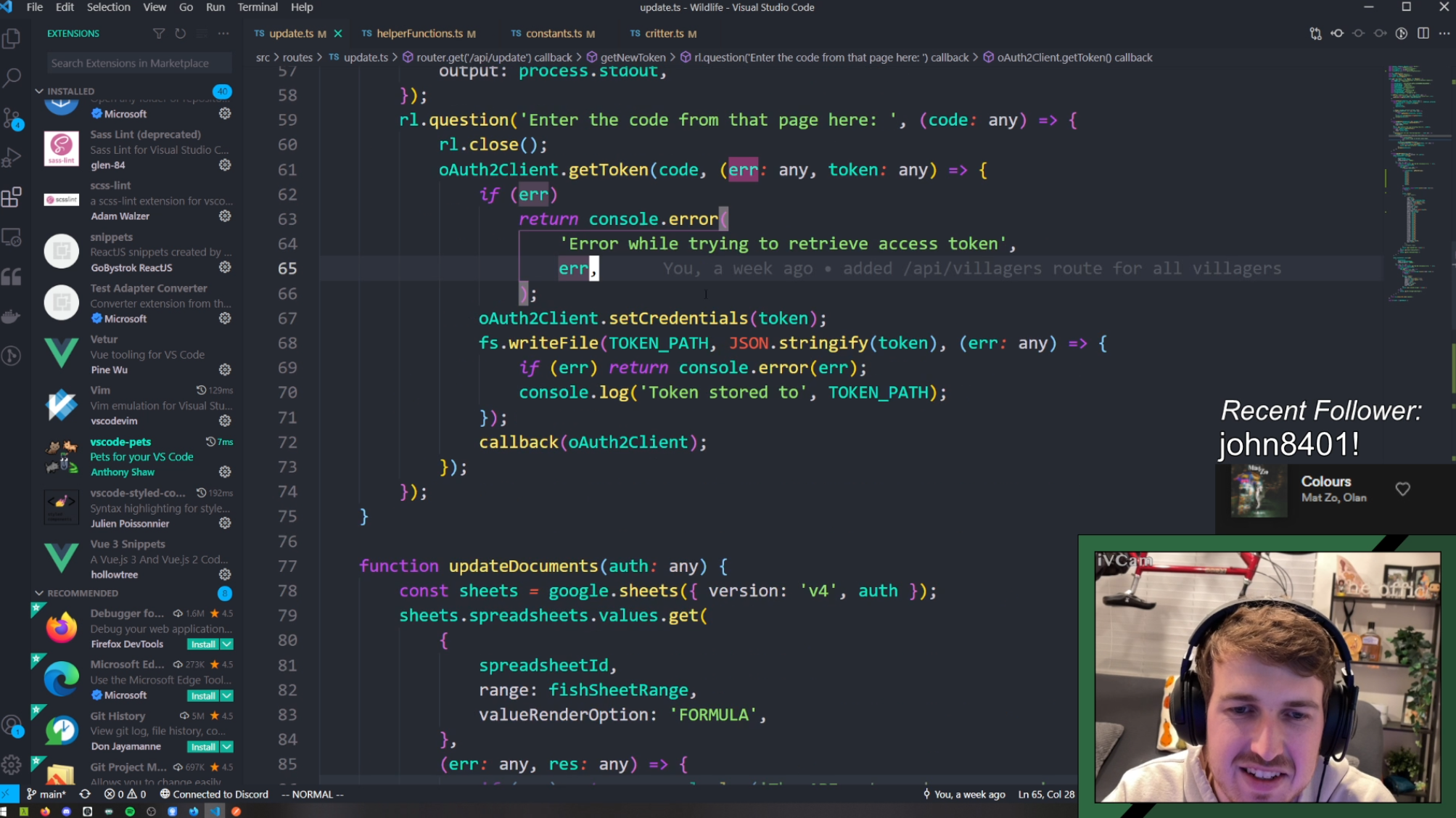Open the Docker sidebar panel
This screenshot has width=1456, height=818.
coord(12,316)
